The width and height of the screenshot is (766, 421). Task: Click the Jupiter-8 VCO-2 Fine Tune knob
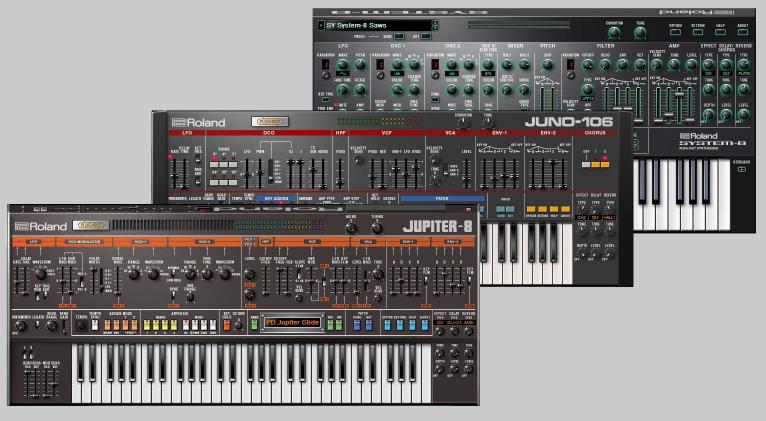207,274
